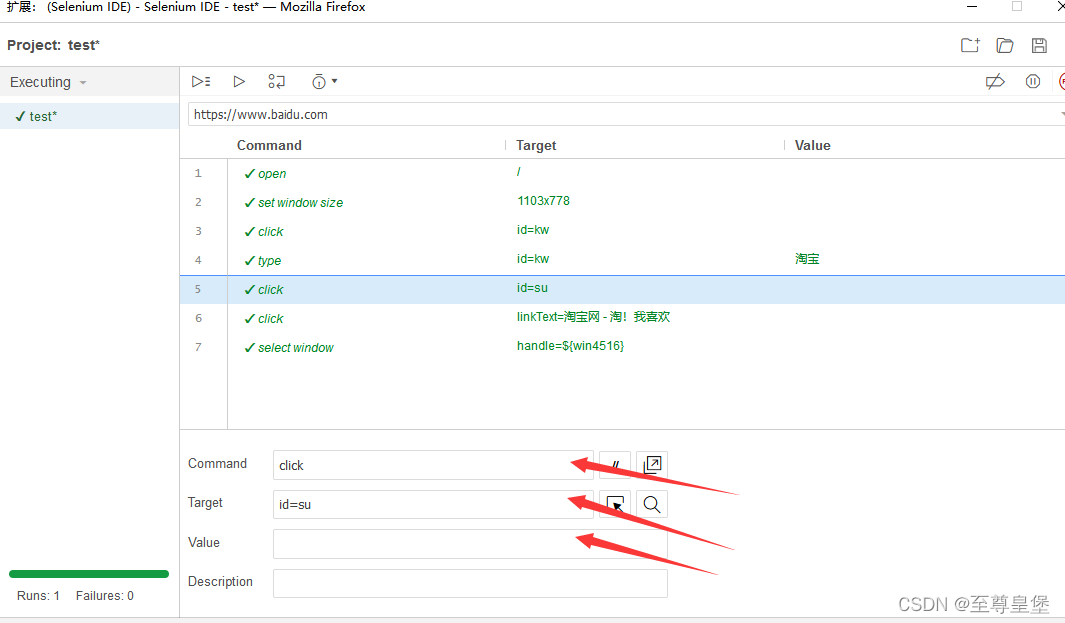Minimize the Firefox window
Image resolution: width=1065 pixels, height=623 pixels.
click(x=972, y=7)
